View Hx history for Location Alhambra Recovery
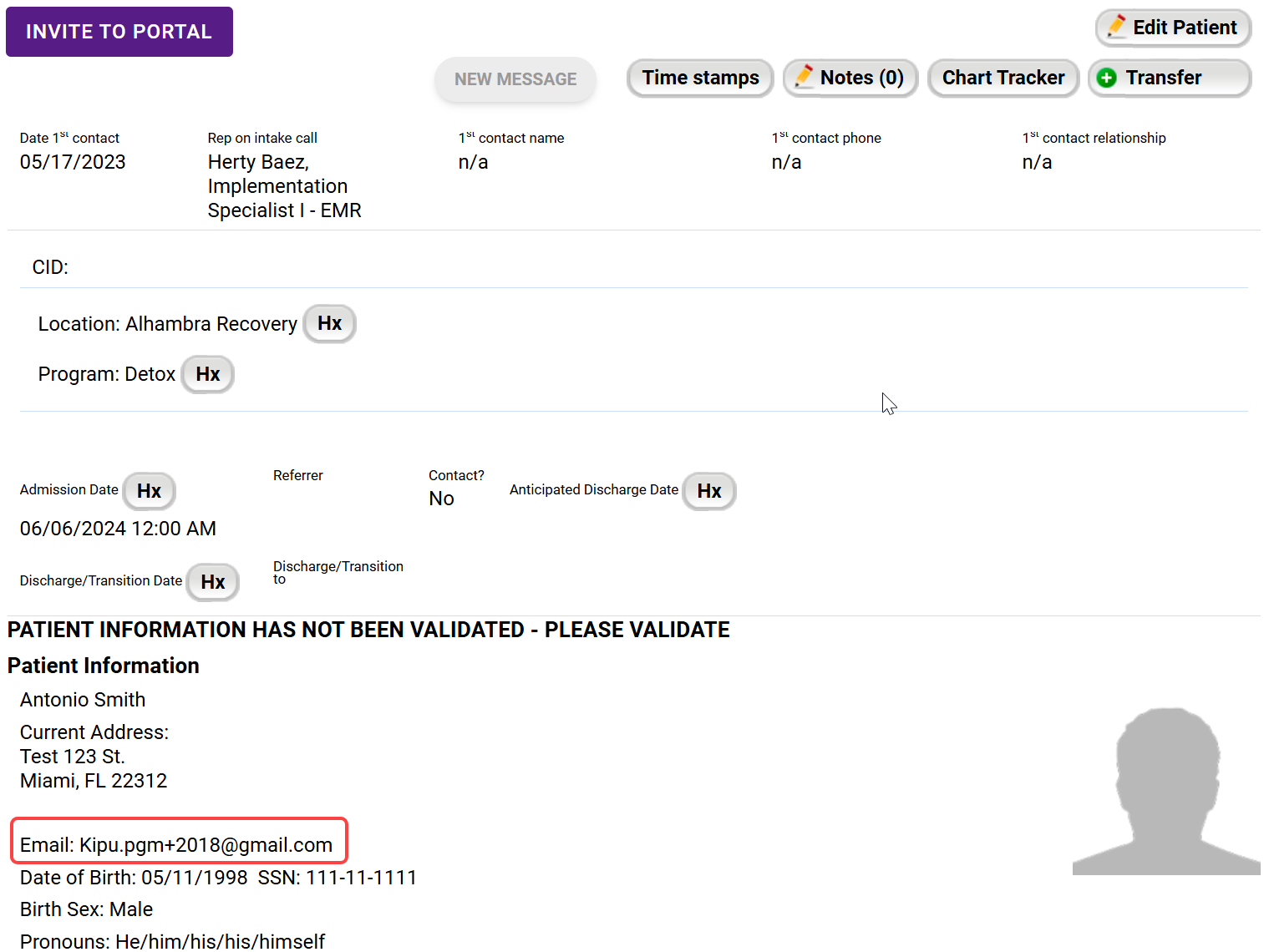The height and width of the screenshot is (952, 1264). tap(329, 324)
